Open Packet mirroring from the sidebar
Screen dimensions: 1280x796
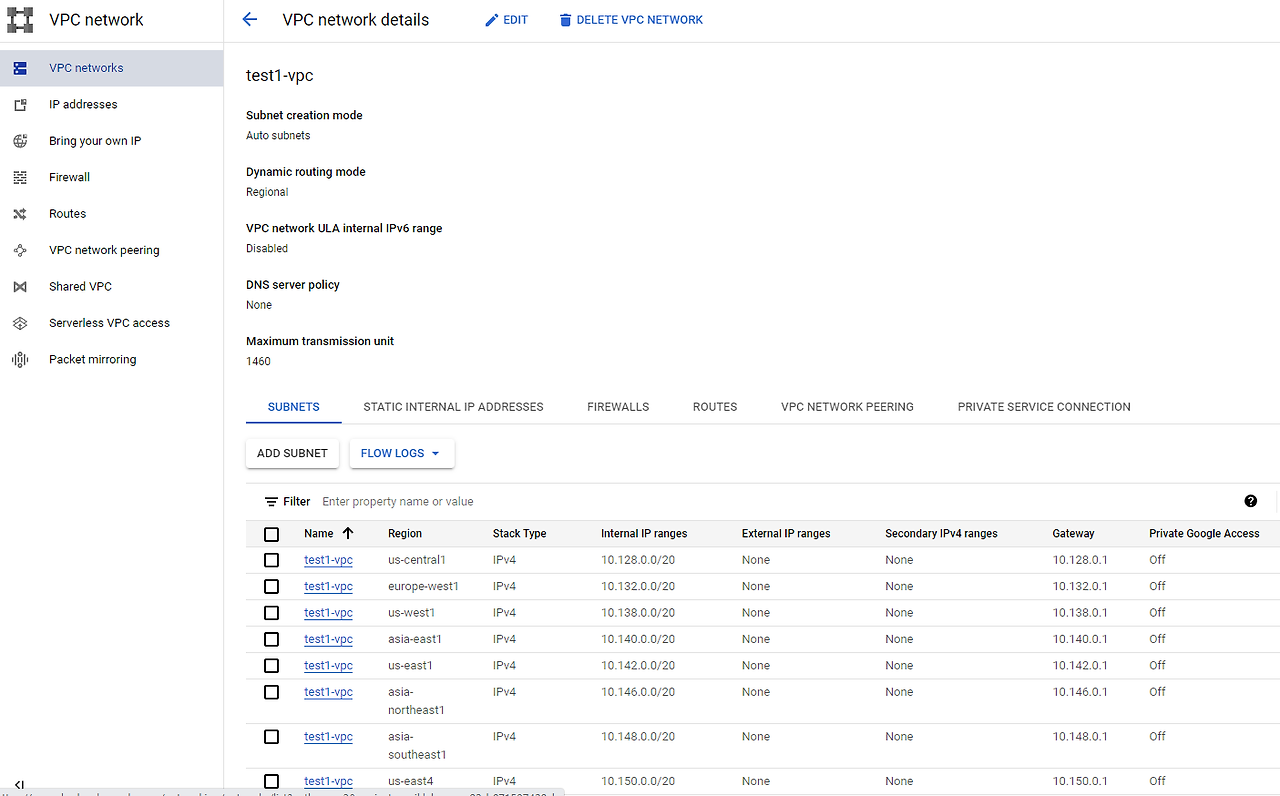[x=111, y=360]
